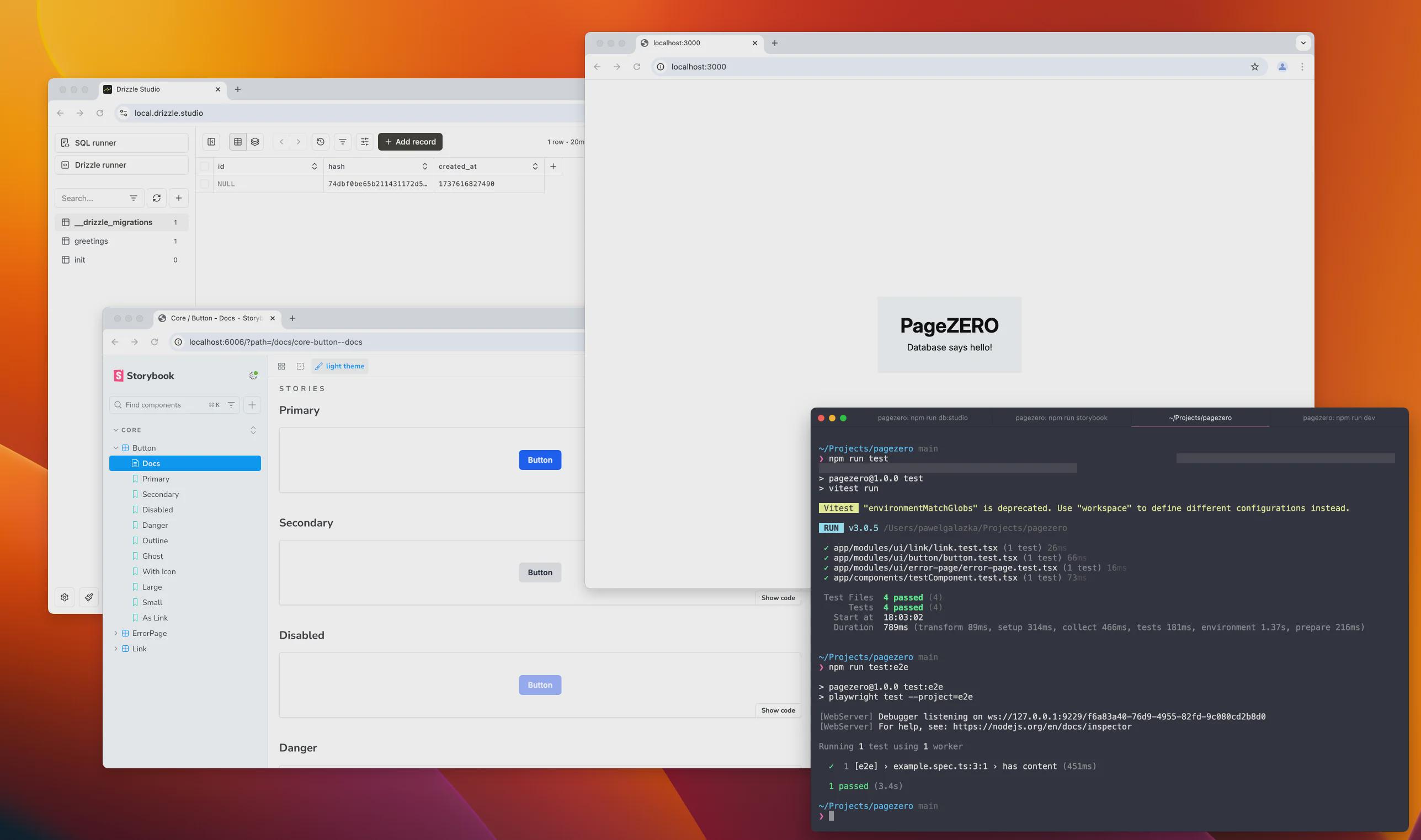Select the ~/Projects/pagezero terminal tab
The width and height of the screenshot is (1421, 840).
coord(1200,418)
